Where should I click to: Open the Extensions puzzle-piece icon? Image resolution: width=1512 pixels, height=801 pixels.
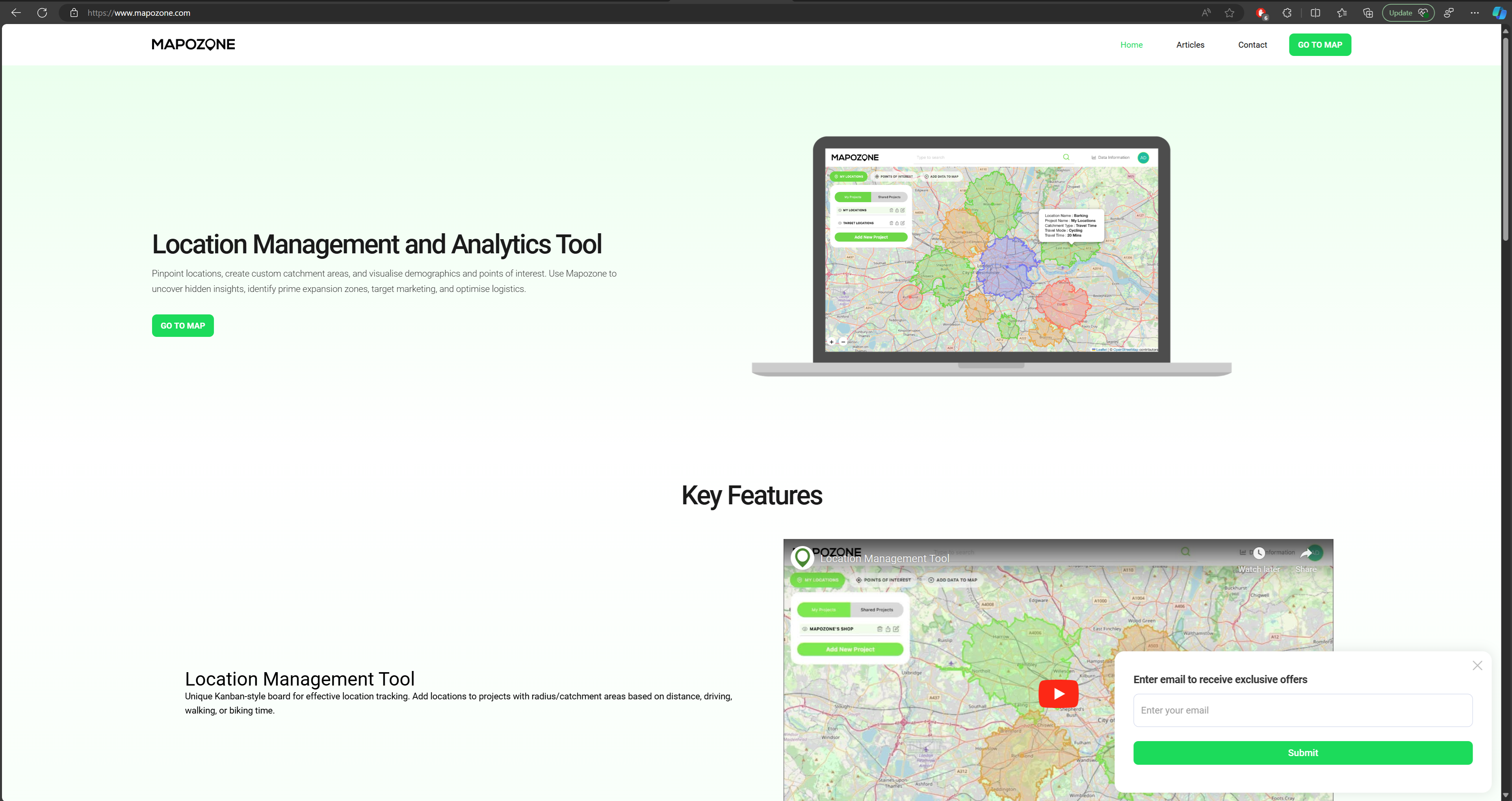pyautogui.click(x=1287, y=13)
